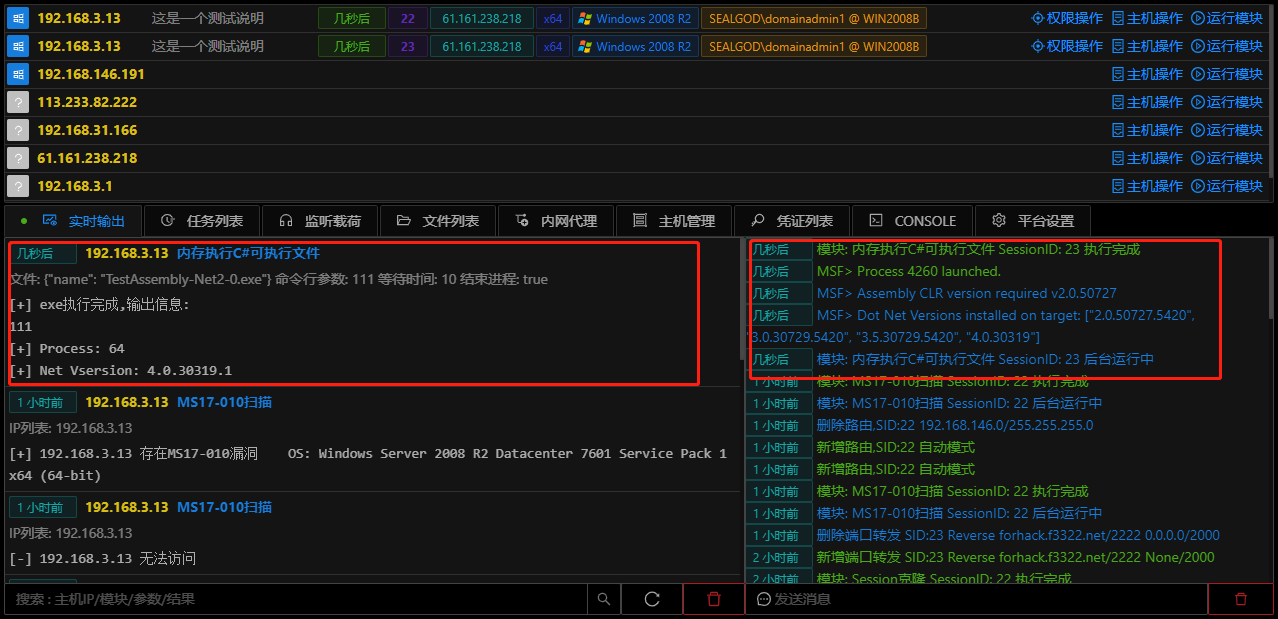The image size is (1278, 619).
Task: Click log '删除端口转发 SID:23 Reverse' entry
Action: (x=1018, y=535)
